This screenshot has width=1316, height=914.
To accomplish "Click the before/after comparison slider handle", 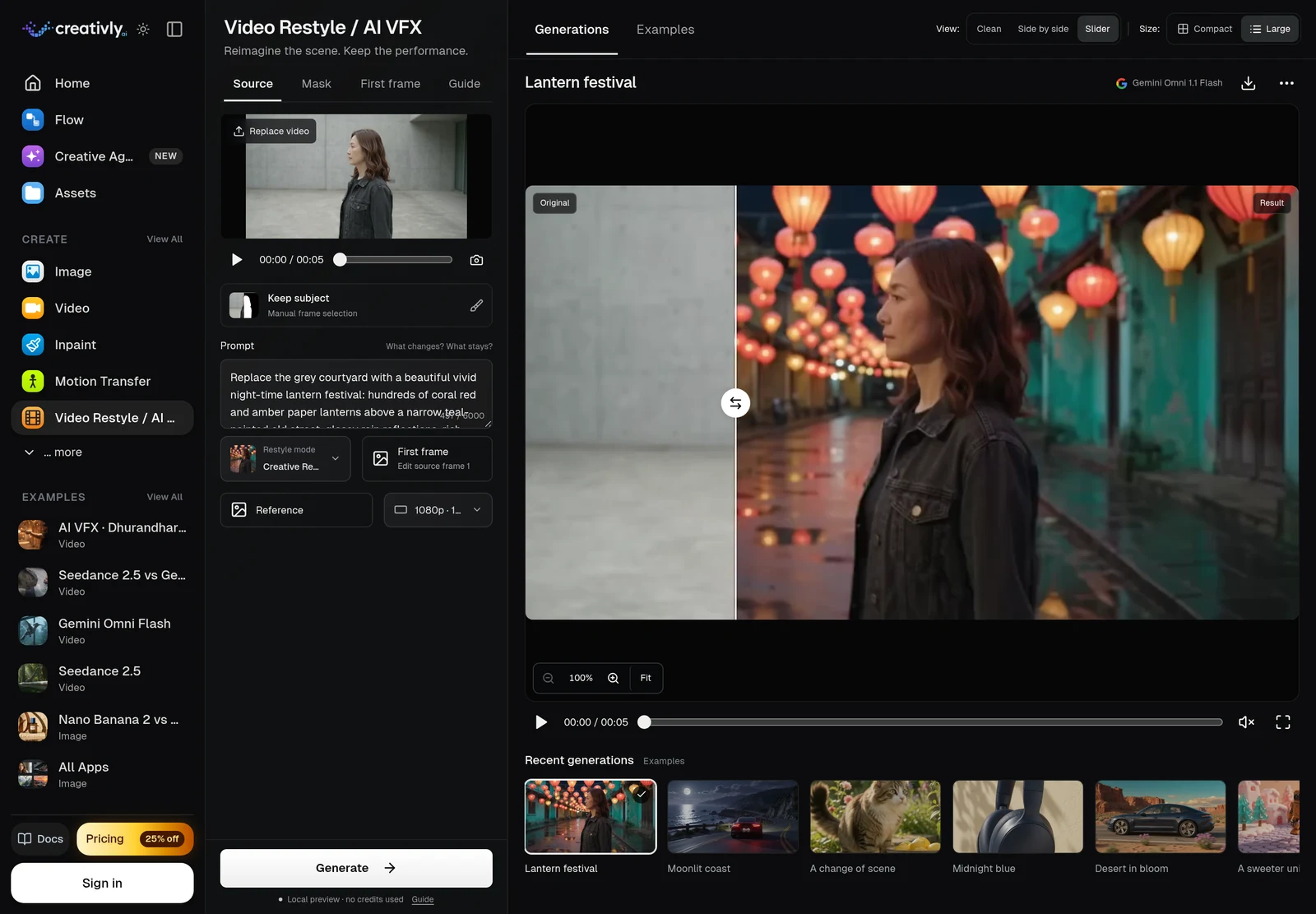I will click(735, 403).
